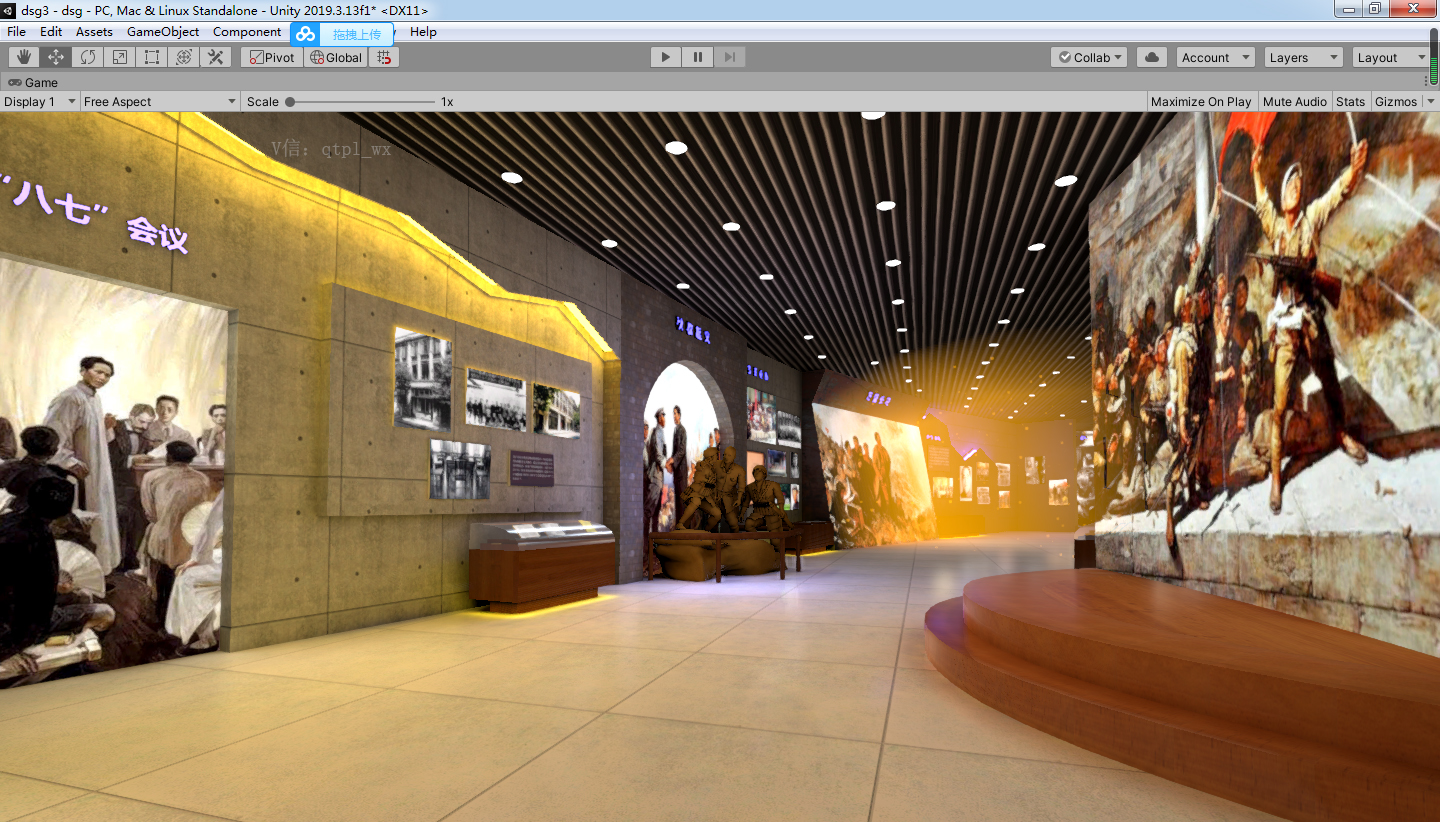This screenshot has width=1440, height=822.
Task: Open the Collab dropdown
Action: click(1089, 57)
